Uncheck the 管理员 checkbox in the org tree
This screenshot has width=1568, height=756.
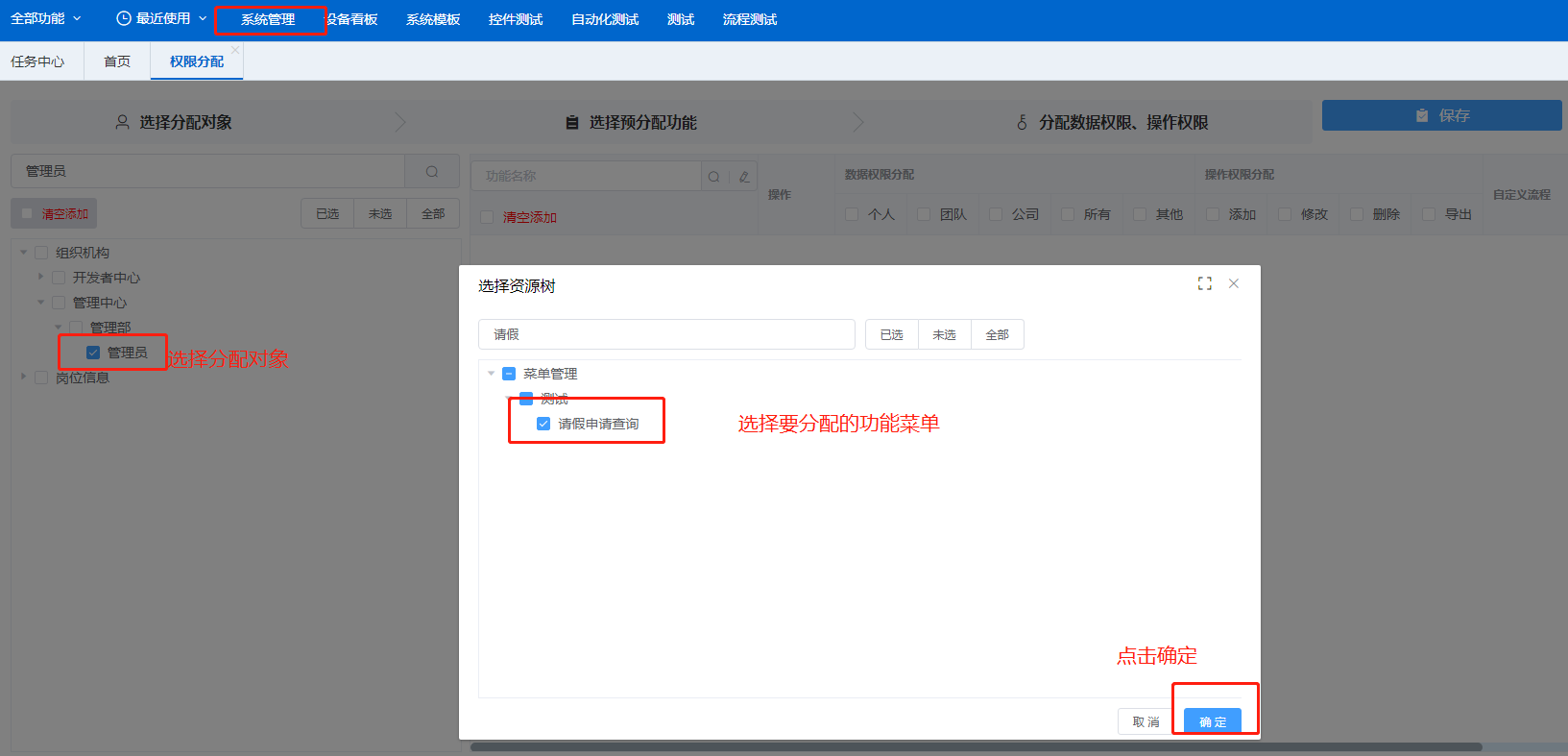(93, 353)
